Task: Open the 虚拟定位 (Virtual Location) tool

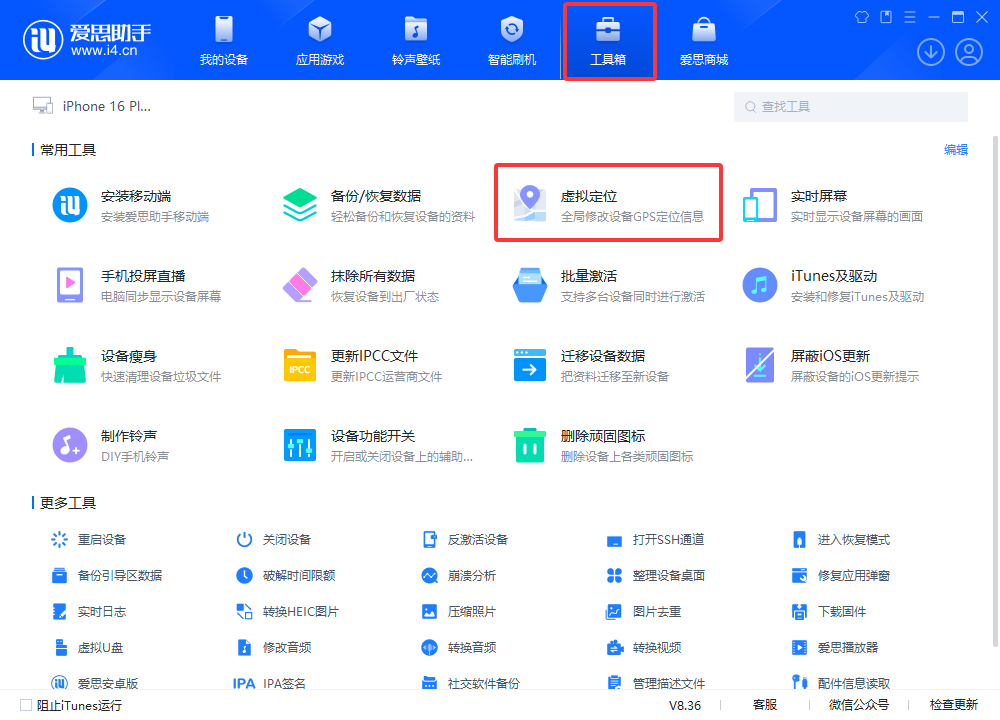Action: point(608,202)
